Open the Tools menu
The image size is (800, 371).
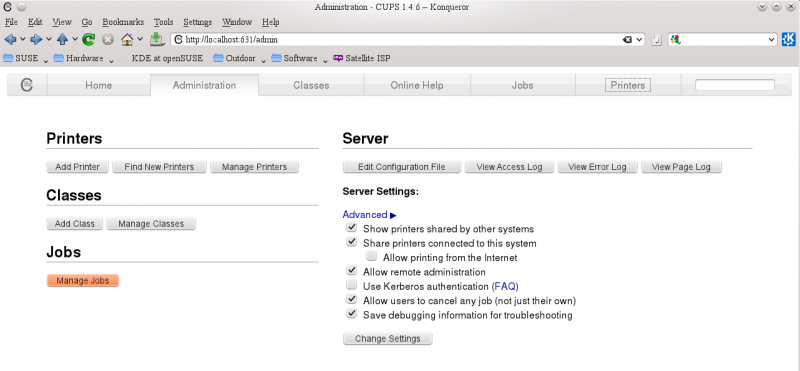(164, 22)
